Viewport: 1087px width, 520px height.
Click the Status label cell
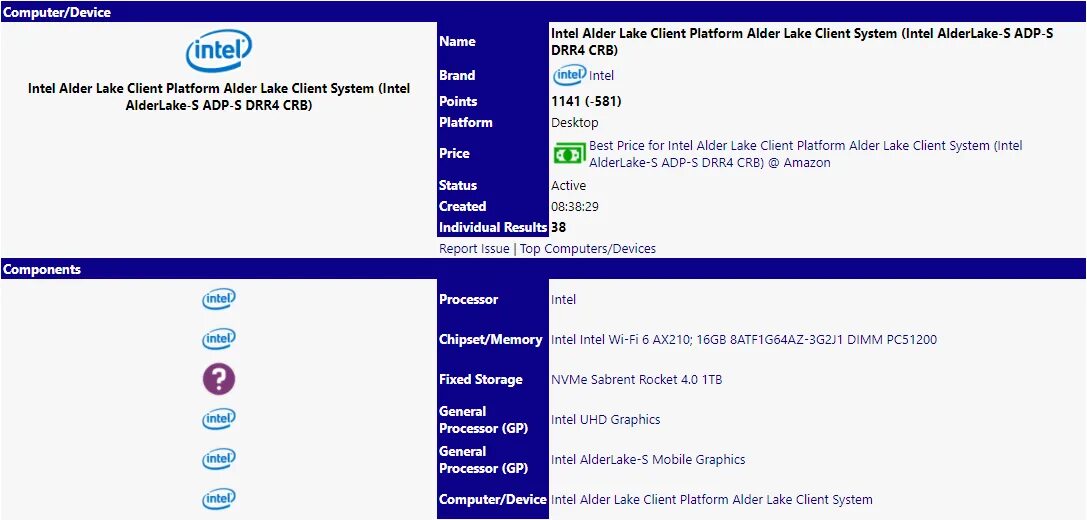493,185
